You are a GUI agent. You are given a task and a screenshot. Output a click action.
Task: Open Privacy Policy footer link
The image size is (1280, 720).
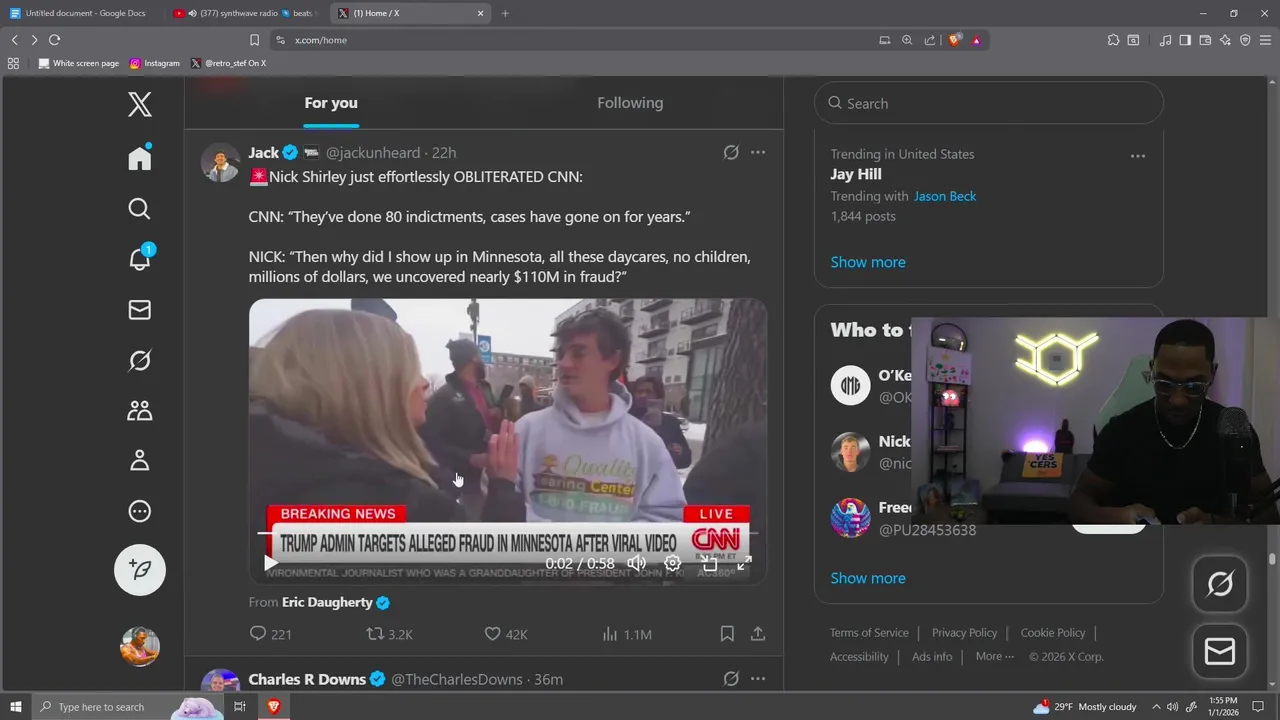964,633
